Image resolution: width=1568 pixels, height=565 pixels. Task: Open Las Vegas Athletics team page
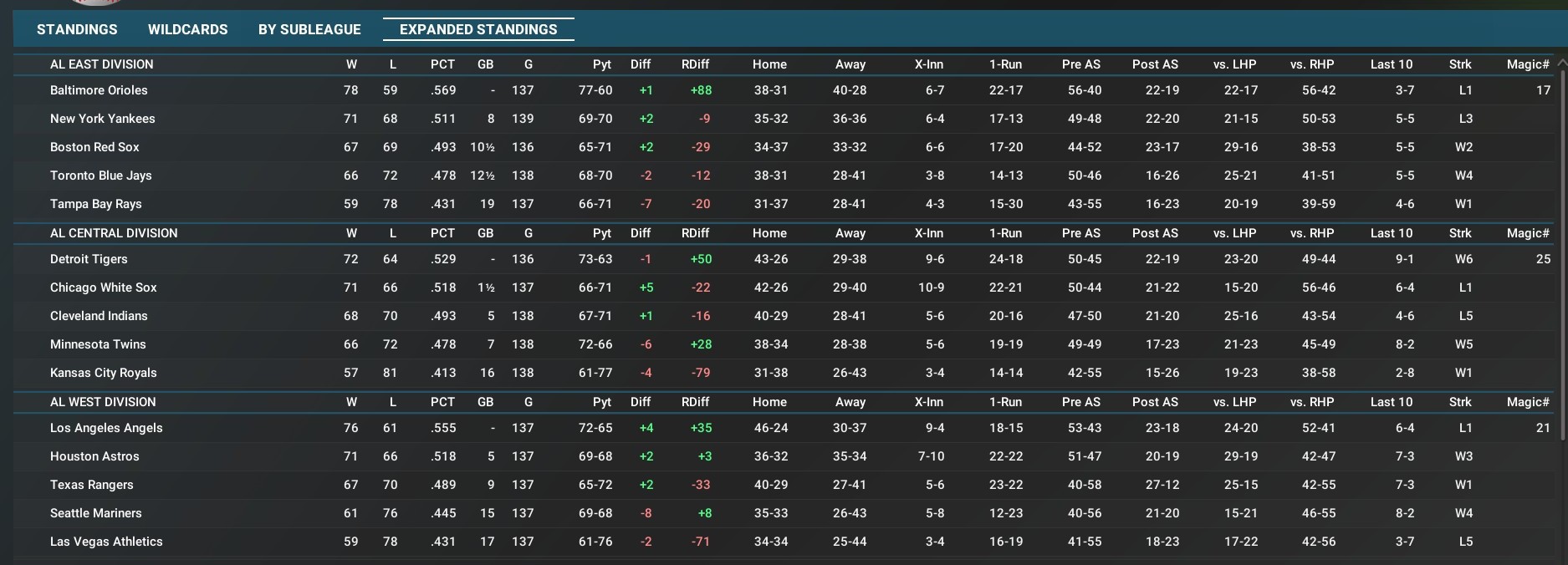(x=106, y=542)
